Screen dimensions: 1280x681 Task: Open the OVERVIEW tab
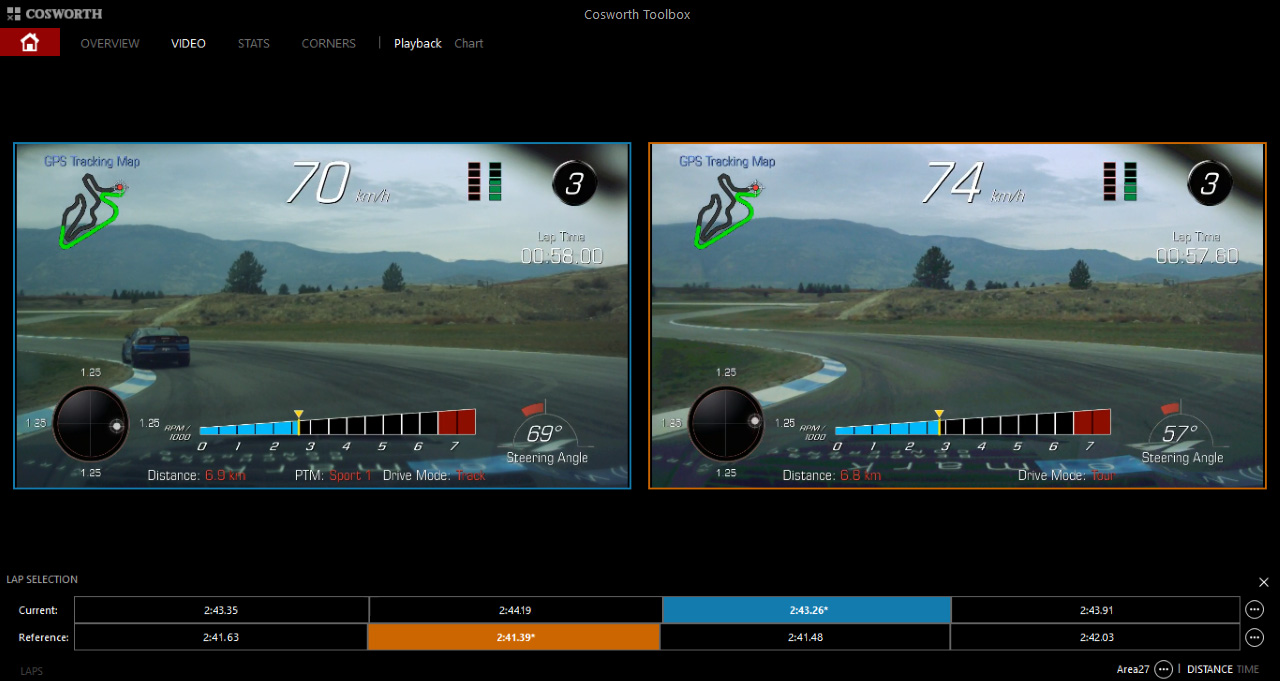tap(110, 43)
